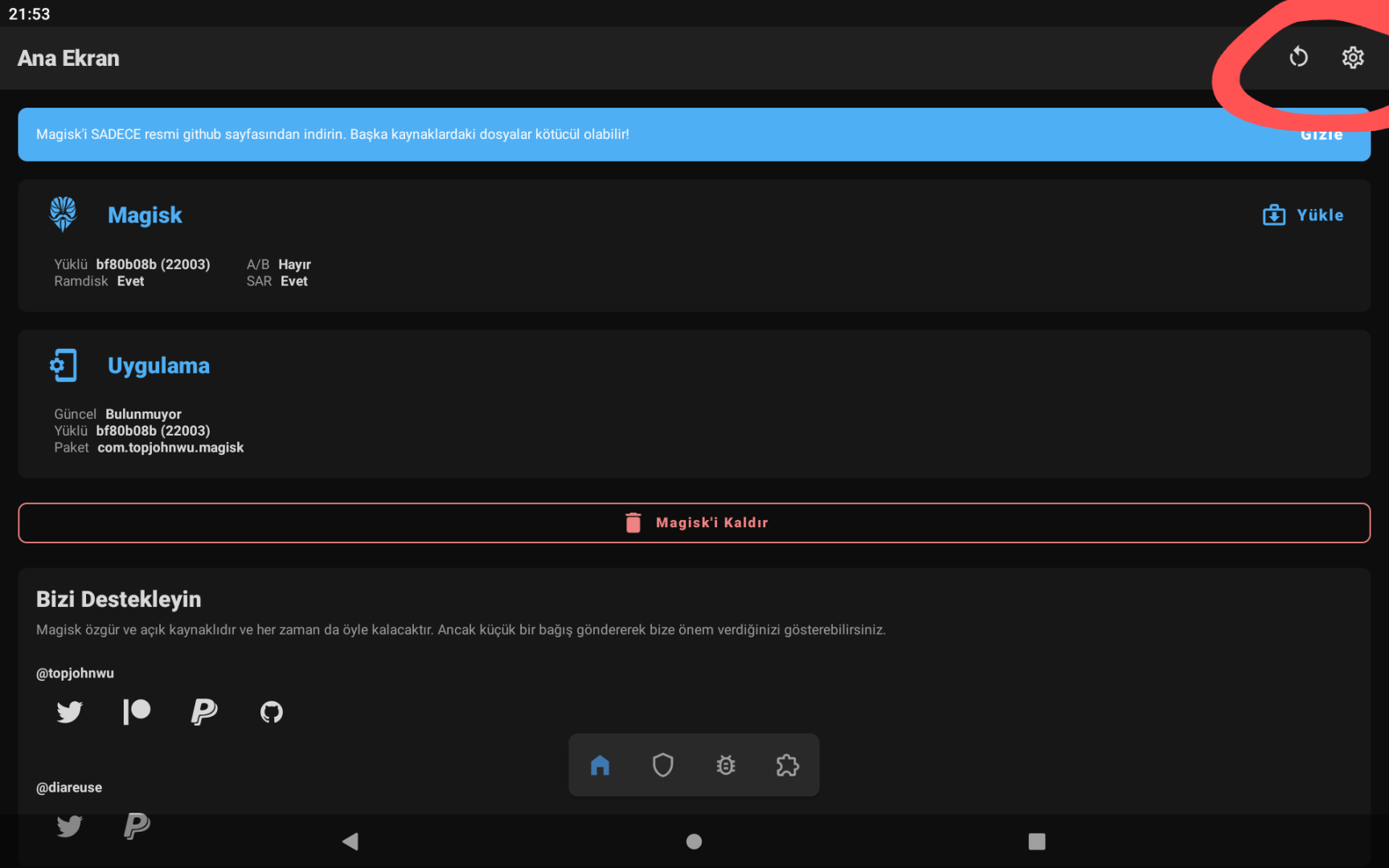Switch to the Logs bug tab
This screenshot has width=1389, height=868.
726,765
